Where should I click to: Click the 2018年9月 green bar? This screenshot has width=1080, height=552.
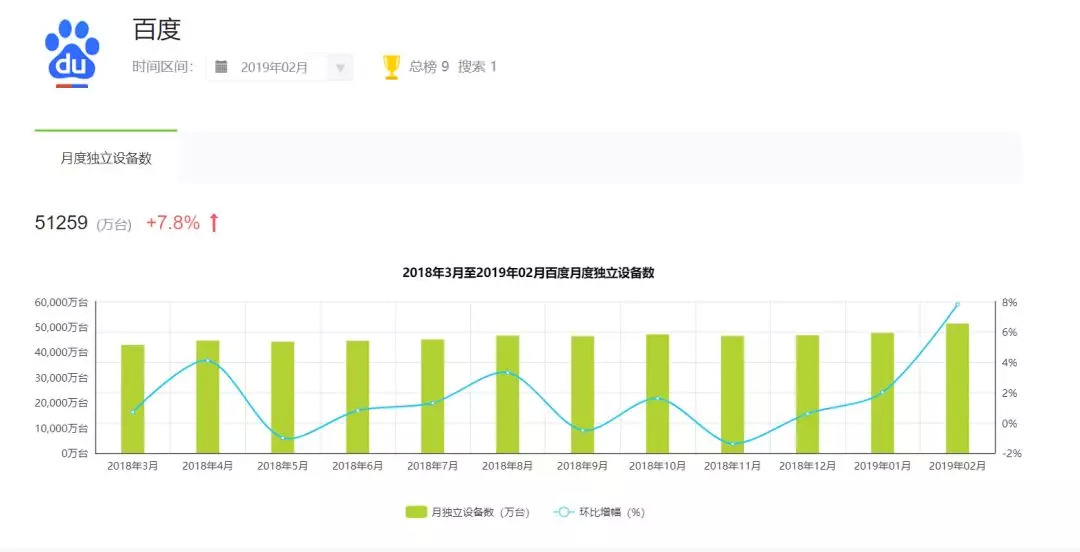(583, 395)
